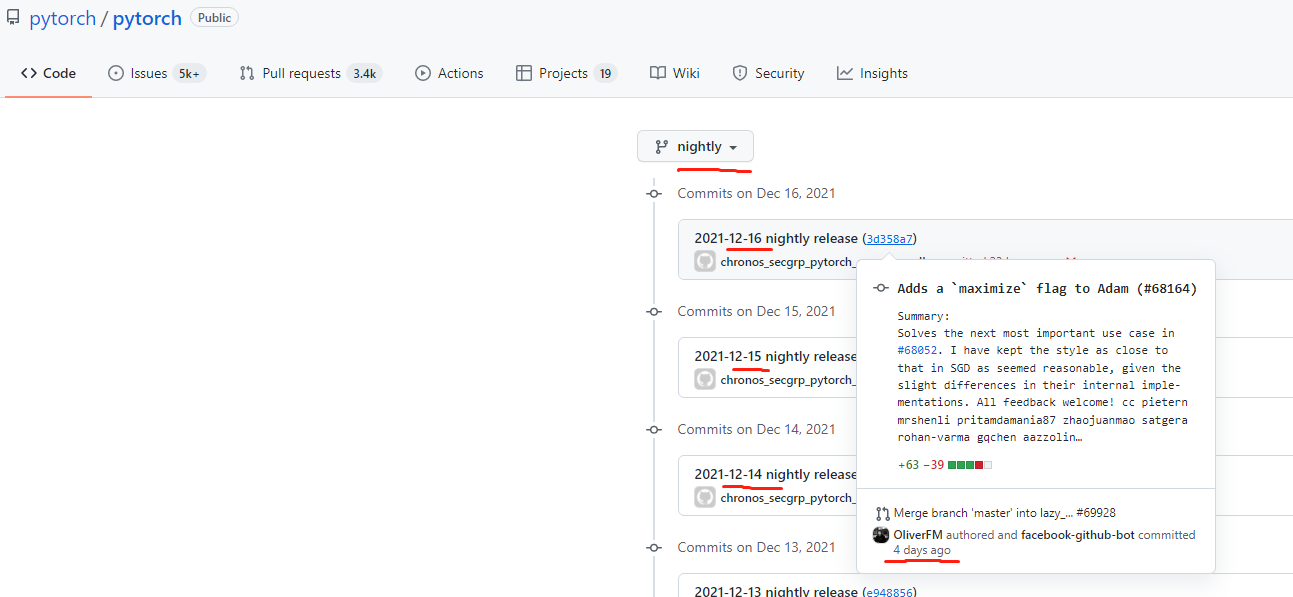Open facebook-github-bot committer link

(1078, 535)
